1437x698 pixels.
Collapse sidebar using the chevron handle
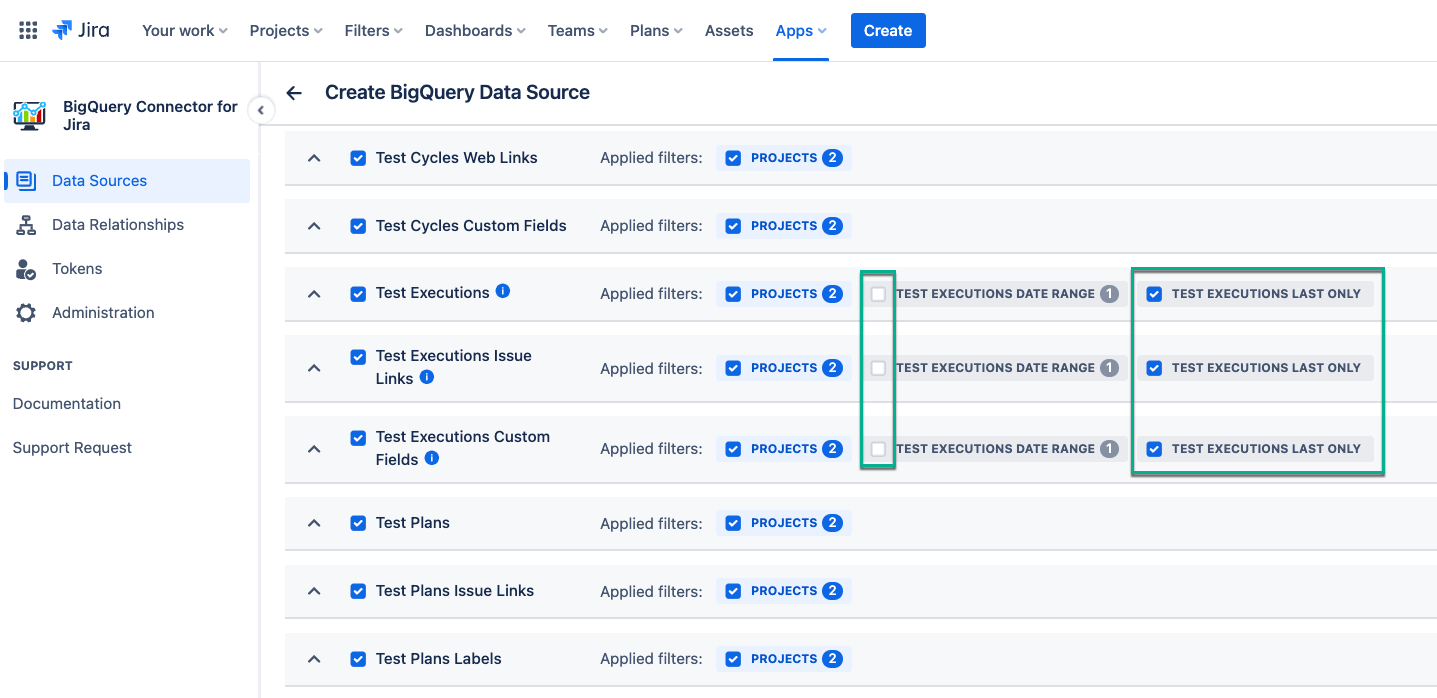(x=260, y=110)
